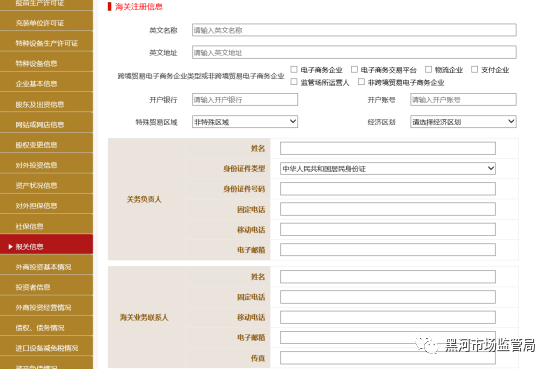Click 海关业务联系人 姓名 field

388,277
